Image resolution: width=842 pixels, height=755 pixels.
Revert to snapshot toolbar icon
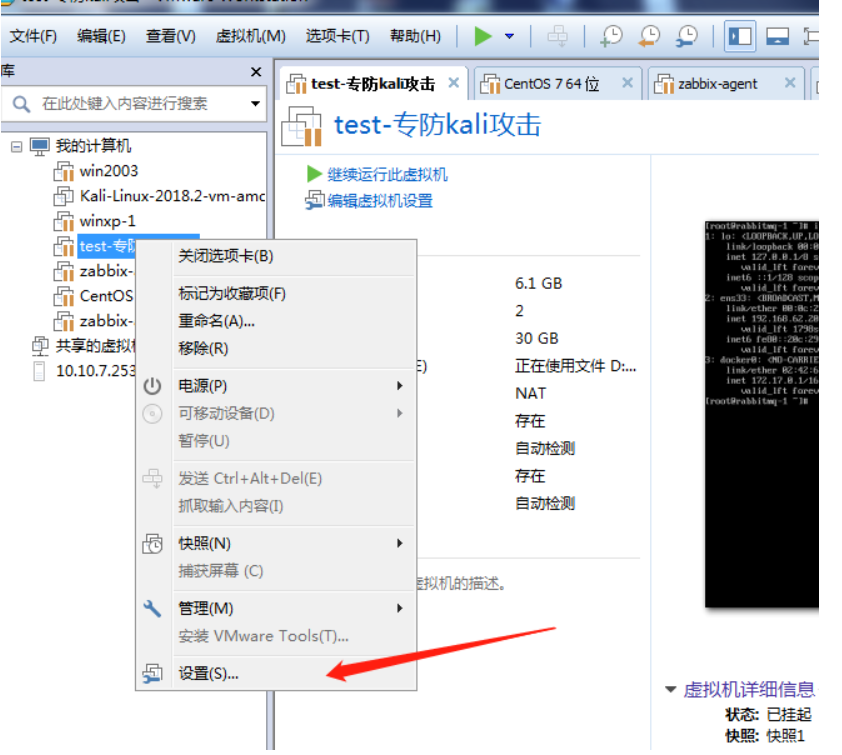click(x=649, y=37)
